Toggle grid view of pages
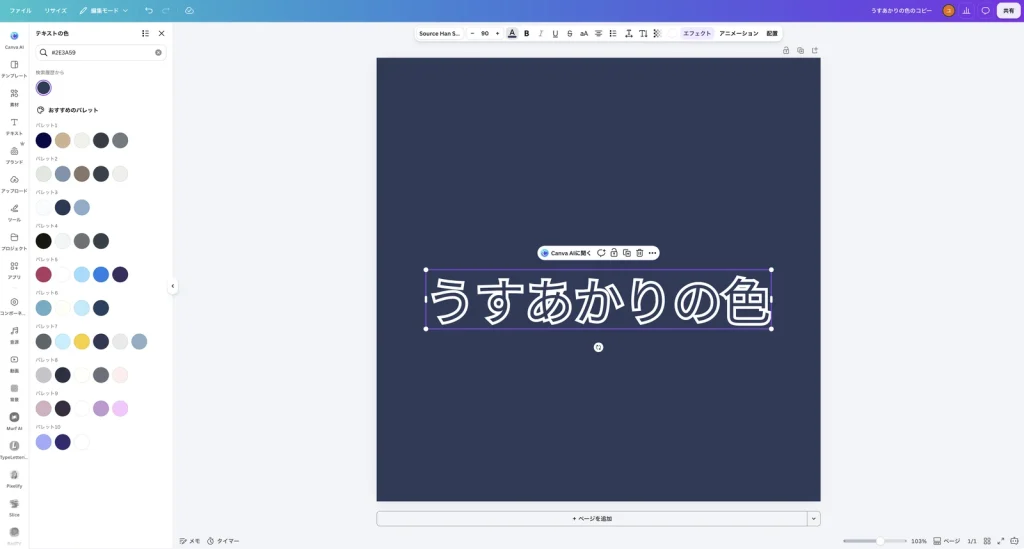Viewport: 1024px width, 549px height. 987,541
